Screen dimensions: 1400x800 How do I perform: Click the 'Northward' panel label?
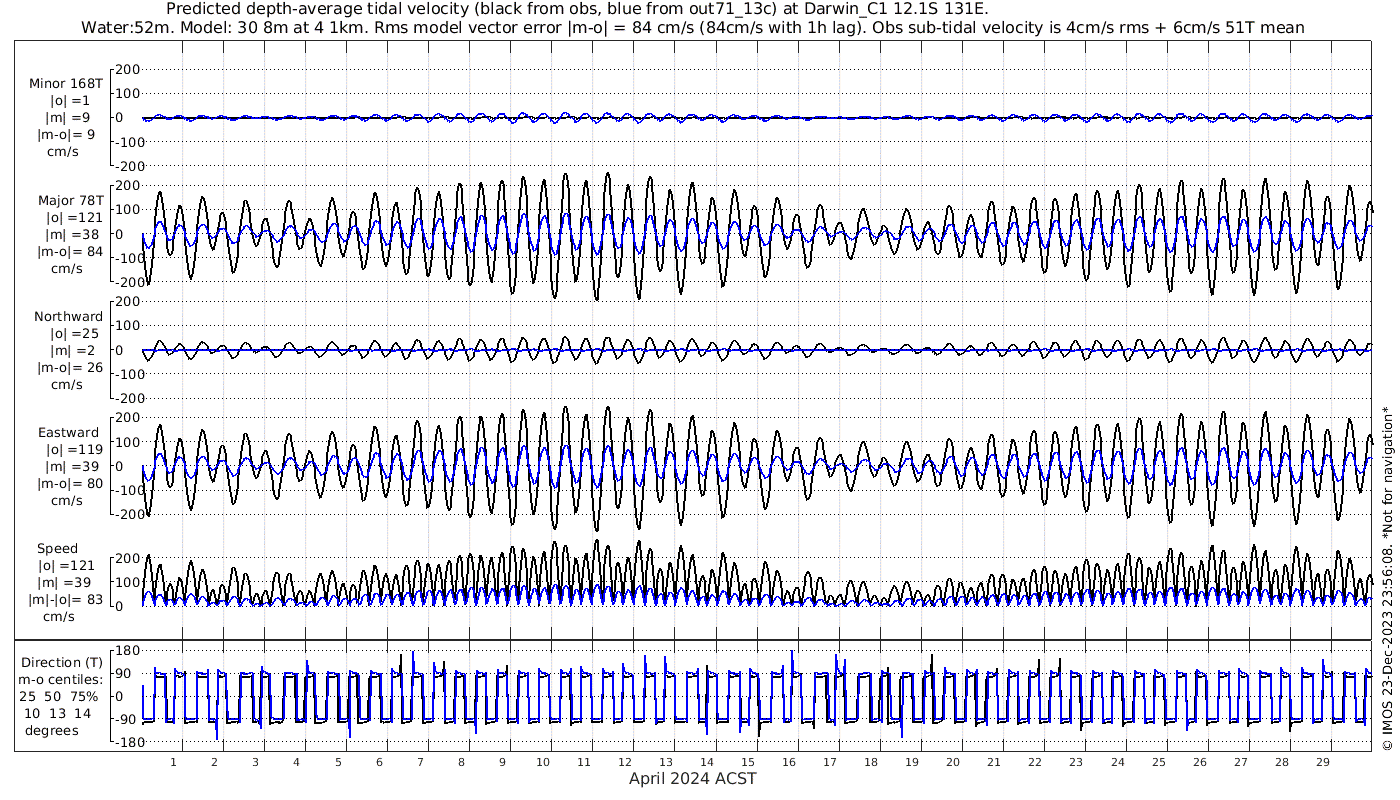(68, 317)
